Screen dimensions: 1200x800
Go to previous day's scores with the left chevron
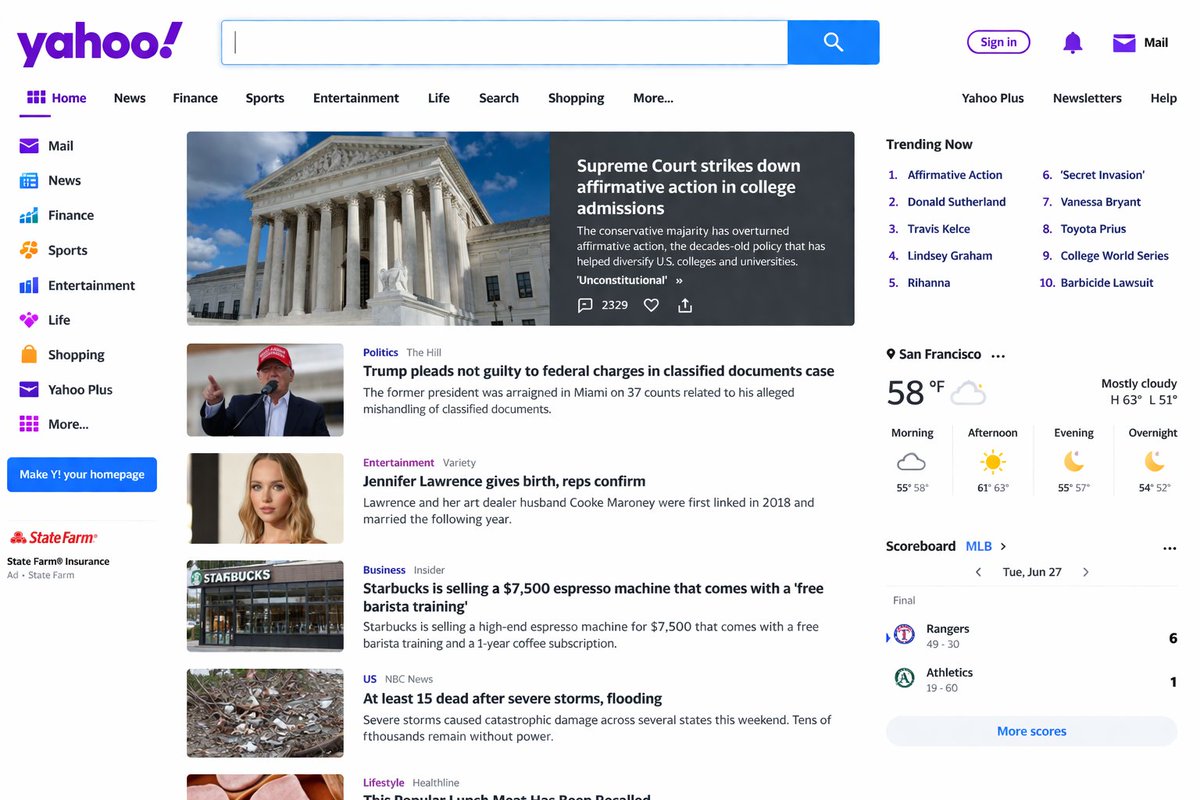[978, 571]
